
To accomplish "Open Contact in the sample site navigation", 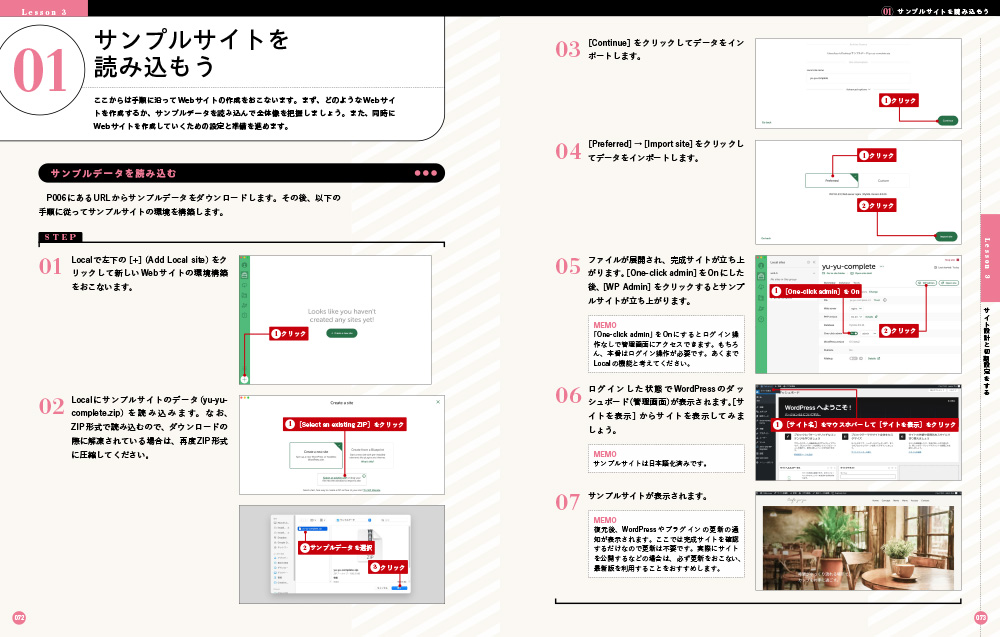I will pos(925,501).
